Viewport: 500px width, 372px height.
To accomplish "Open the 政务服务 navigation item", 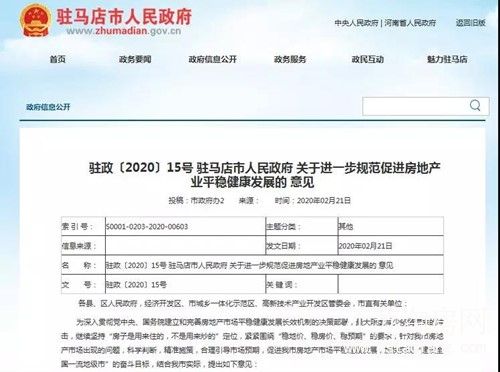I will 290,59.
